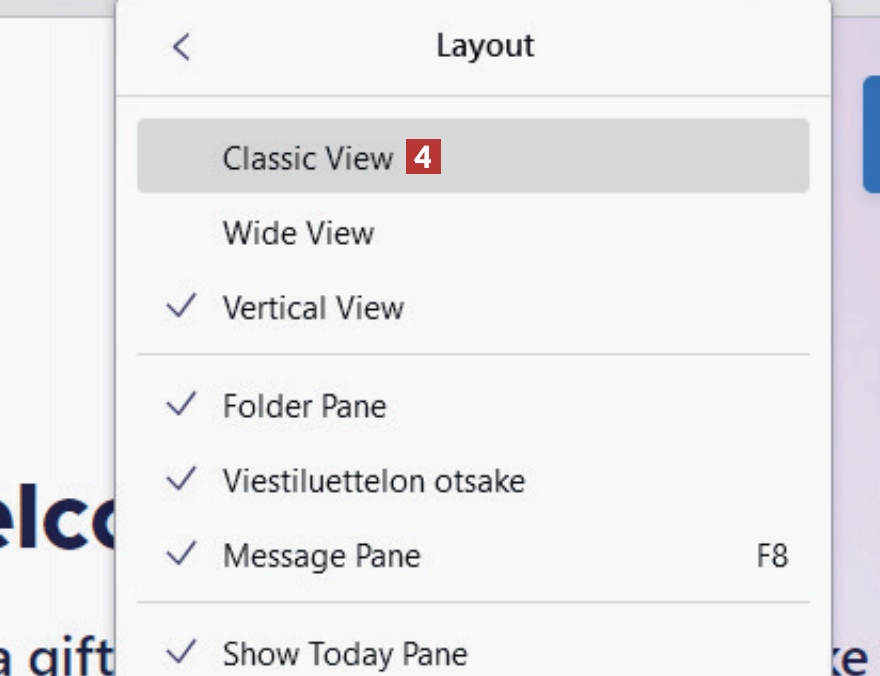Viewport: 880px width, 676px height.
Task: Click the checkmark beside Vertical View
Action: (x=181, y=306)
